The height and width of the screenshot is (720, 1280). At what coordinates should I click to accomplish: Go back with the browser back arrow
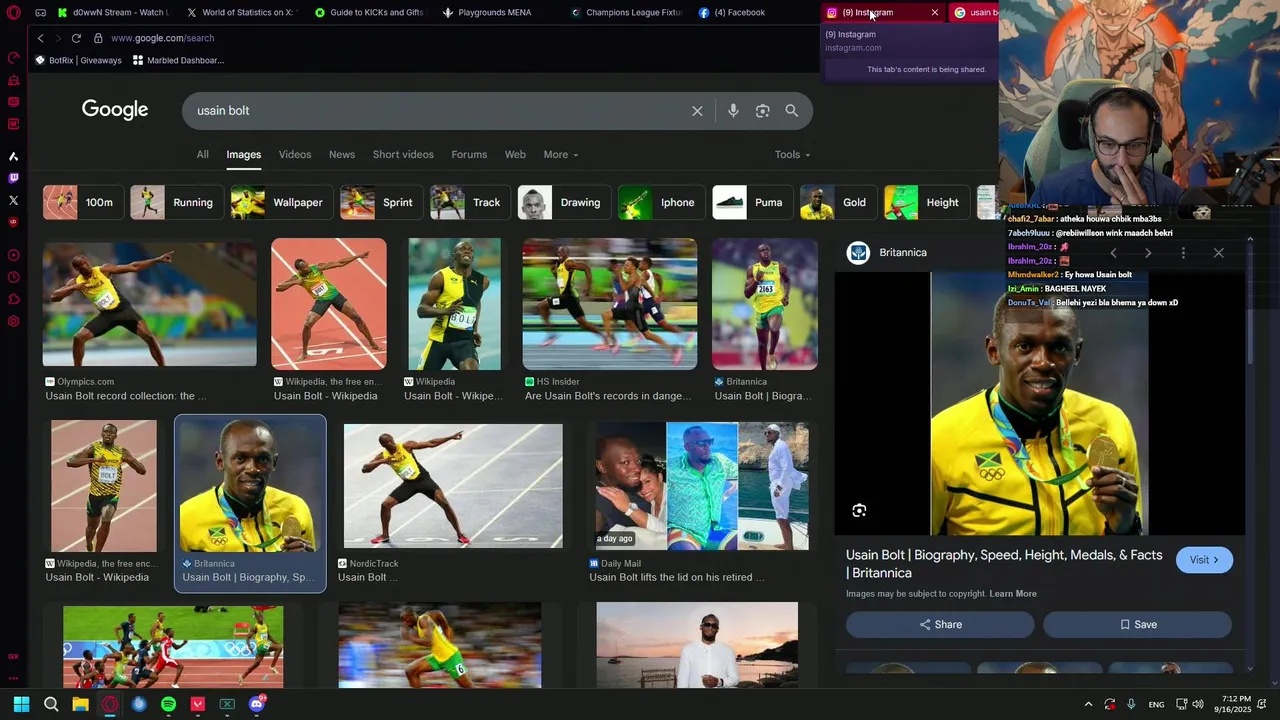click(40, 38)
